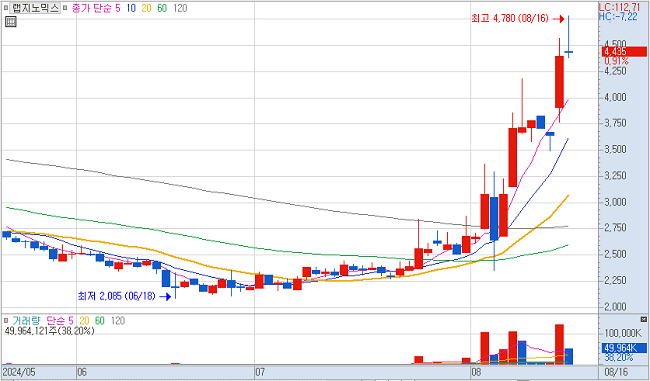Screen dimensions: 650x381
Task: Click the green 60 price moving average label
Action: click(162, 8)
